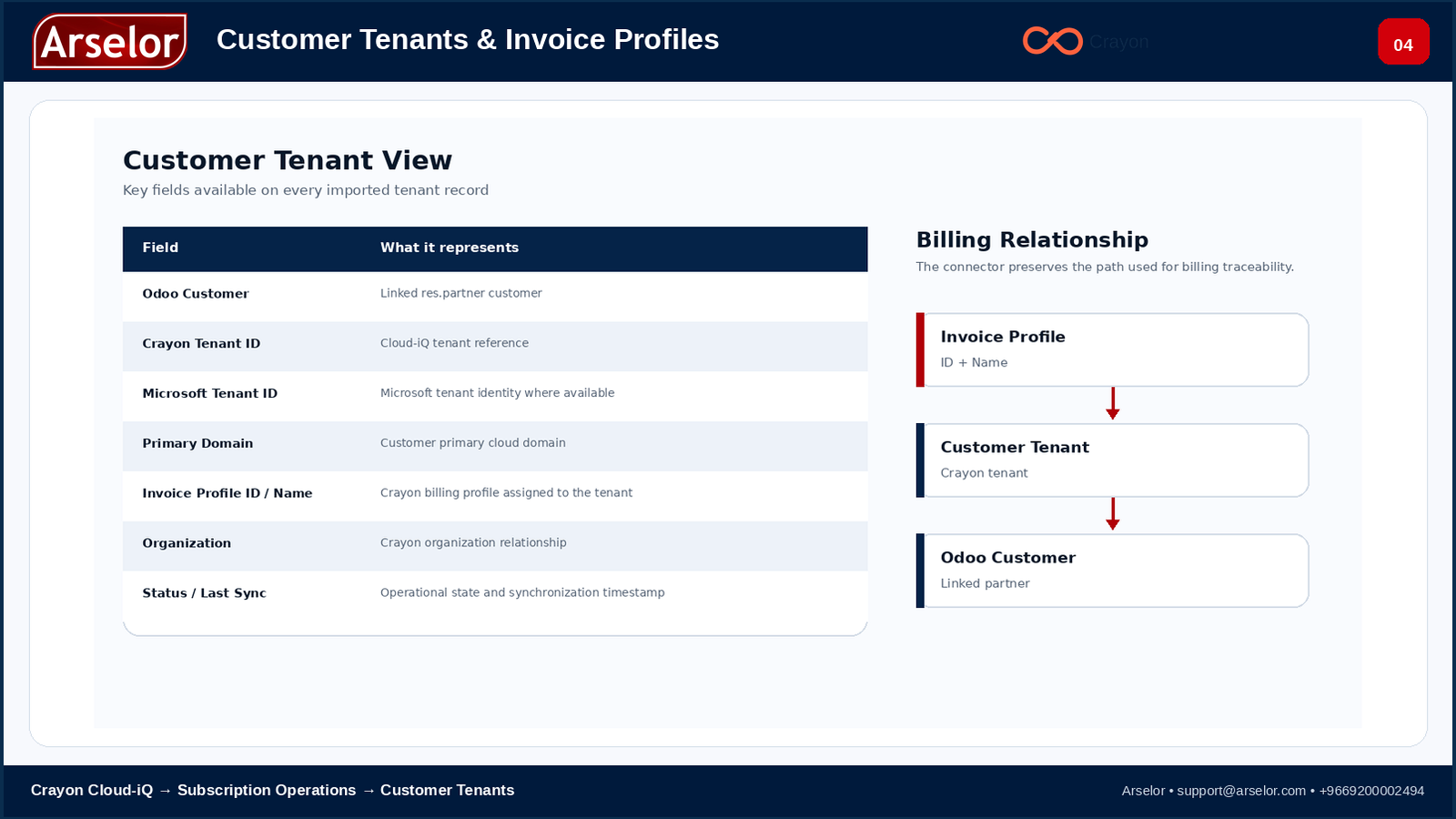
Task: Click the footer contact line with support@arselor.com
Action: click(1273, 791)
